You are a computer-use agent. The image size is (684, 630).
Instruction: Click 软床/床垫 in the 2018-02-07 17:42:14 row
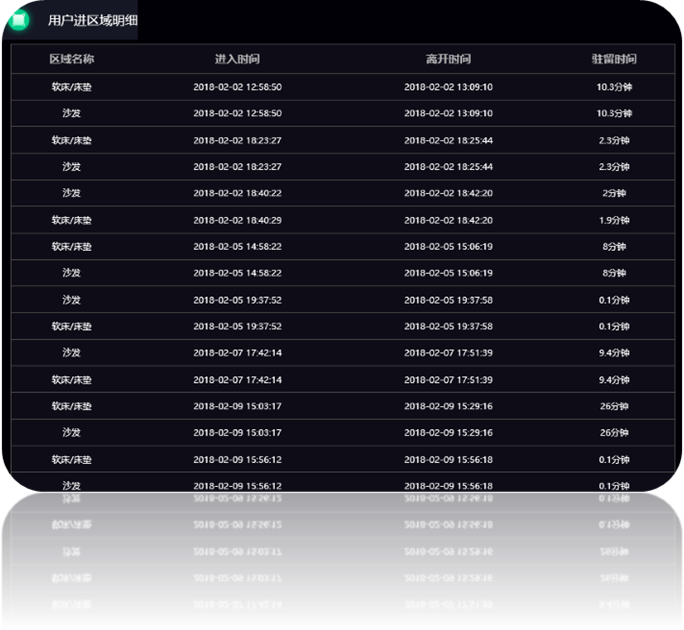coord(72,380)
